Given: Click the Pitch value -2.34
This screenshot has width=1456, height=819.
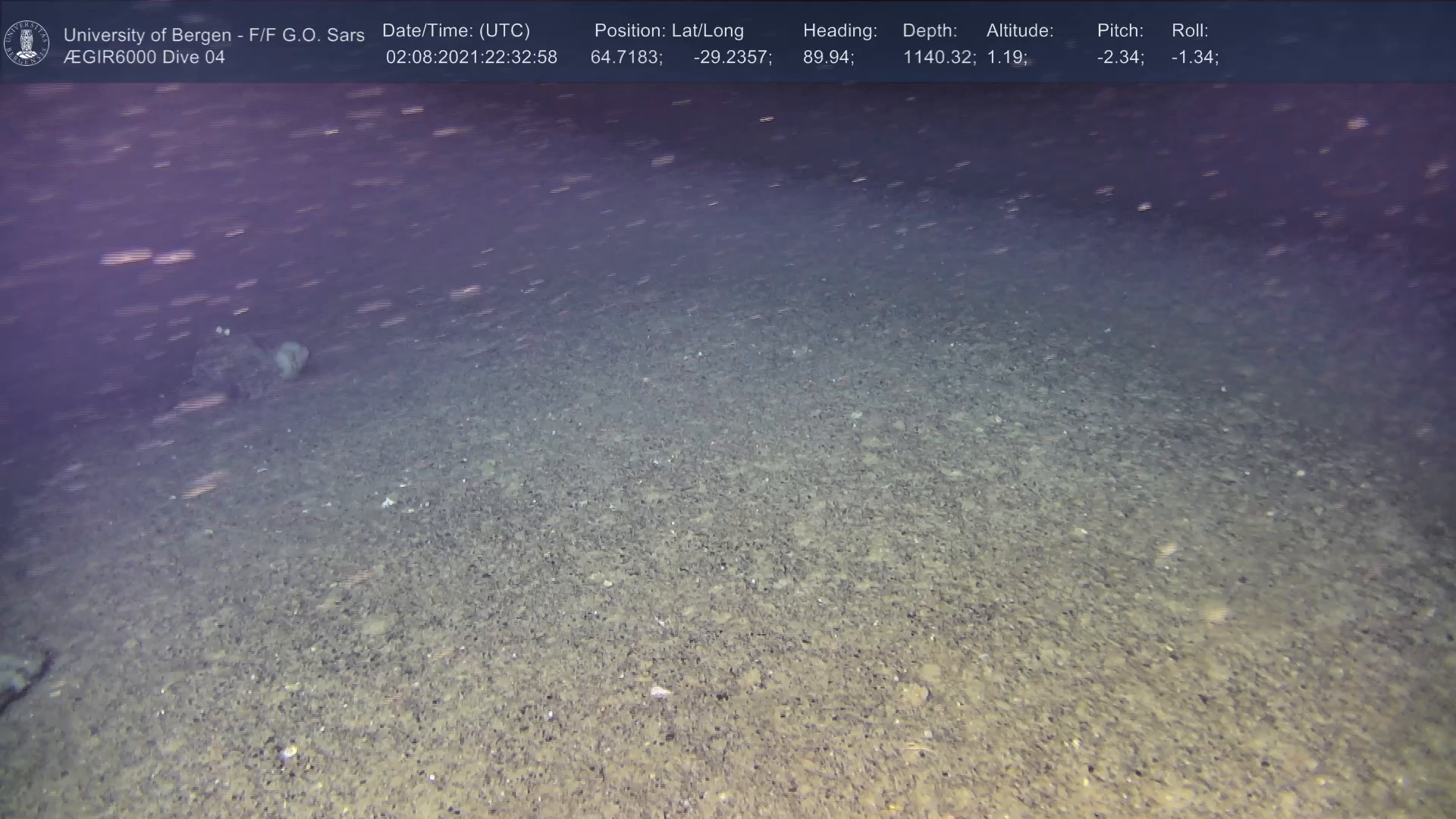Looking at the screenshot, I should 1120,58.
